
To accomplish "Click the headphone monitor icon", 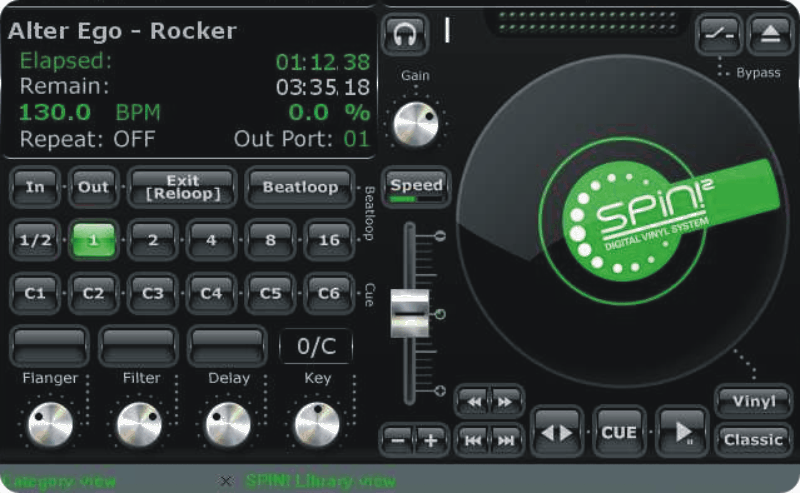I will pos(404,32).
